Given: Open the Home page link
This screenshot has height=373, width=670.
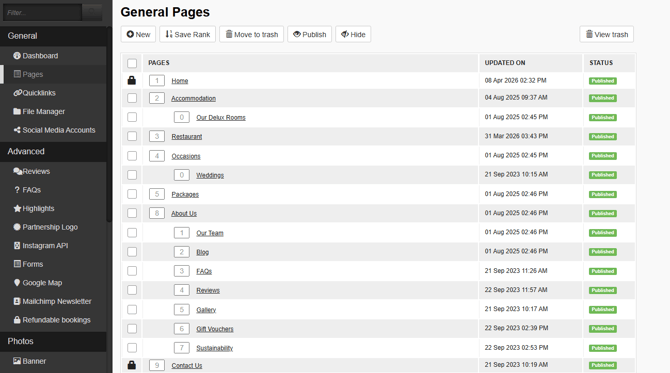Looking at the screenshot, I should tap(179, 81).
